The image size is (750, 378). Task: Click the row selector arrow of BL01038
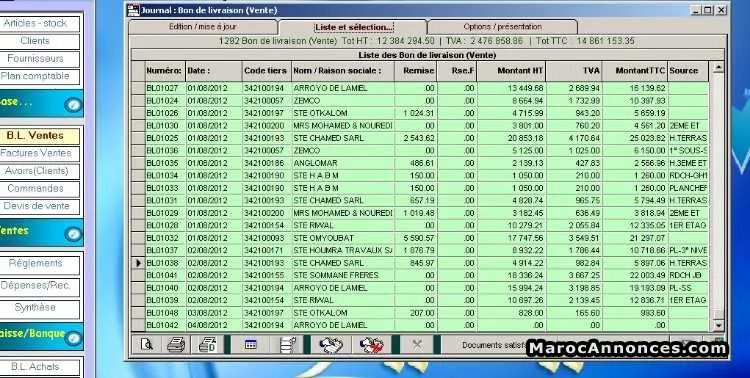pyautogui.click(x=138, y=263)
